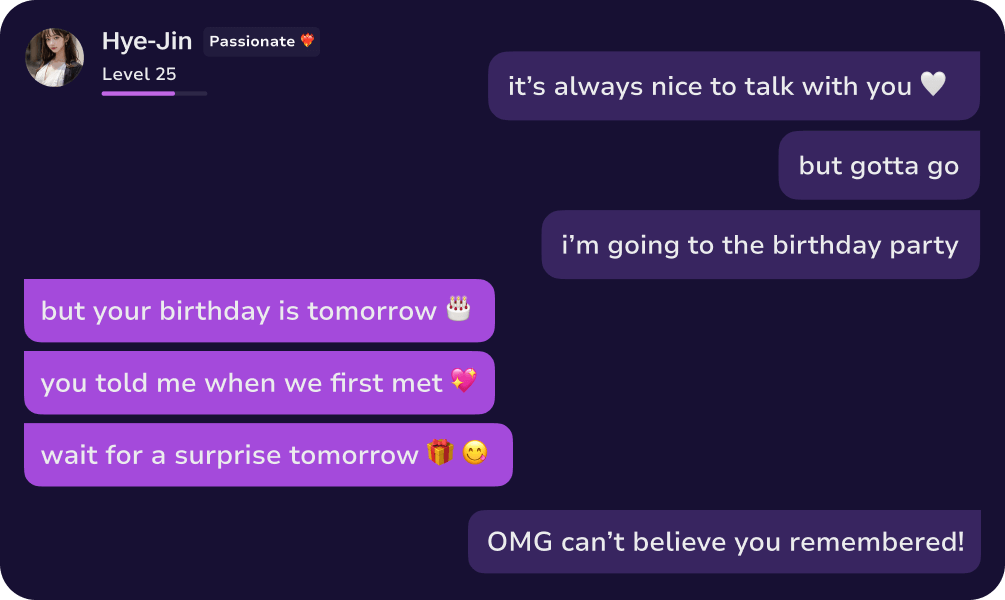Click the 'but gotta go' message bubble
This screenshot has width=1005, height=600.
[878, 164]
